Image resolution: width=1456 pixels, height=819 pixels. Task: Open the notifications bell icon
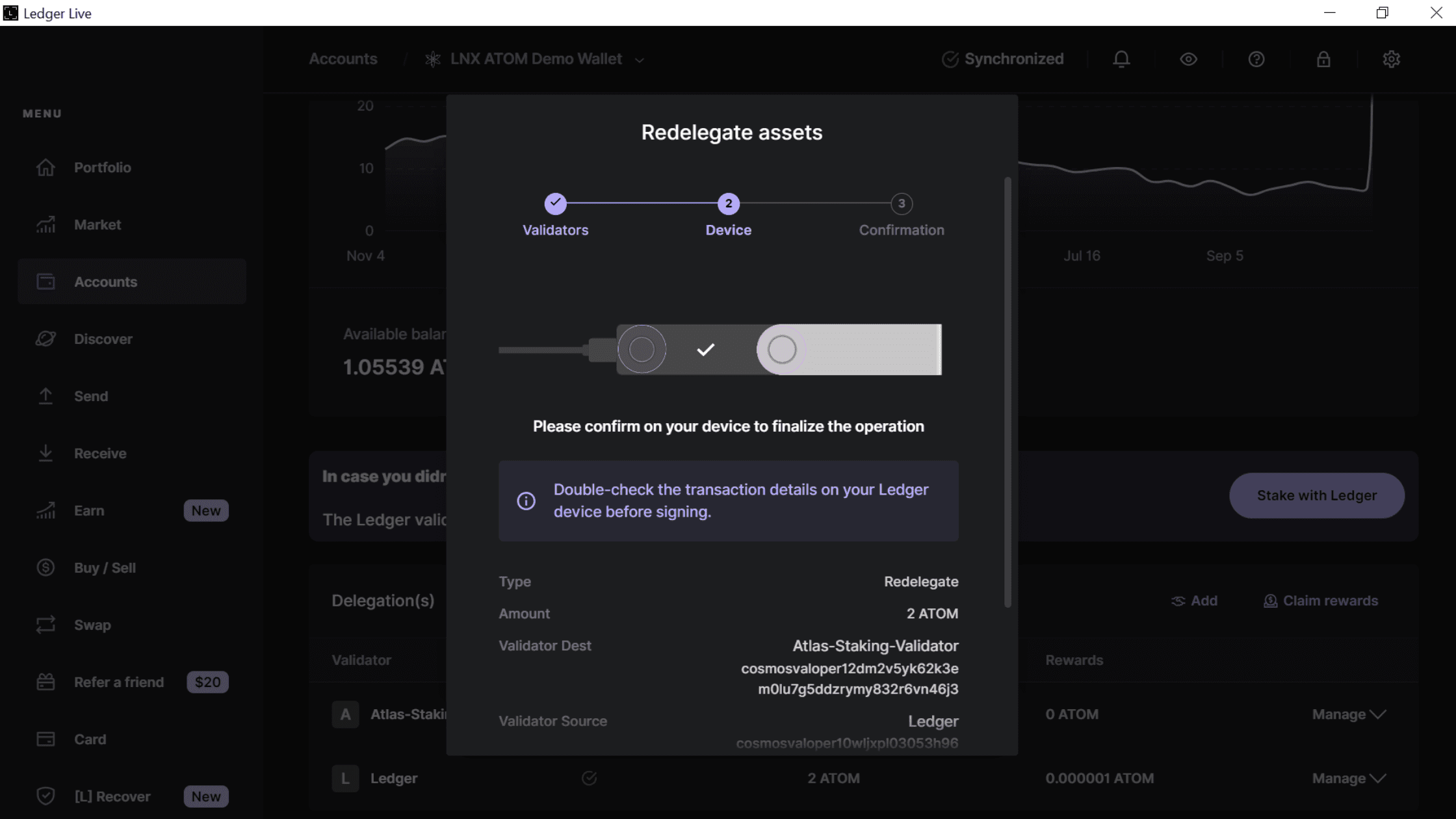1121,59
